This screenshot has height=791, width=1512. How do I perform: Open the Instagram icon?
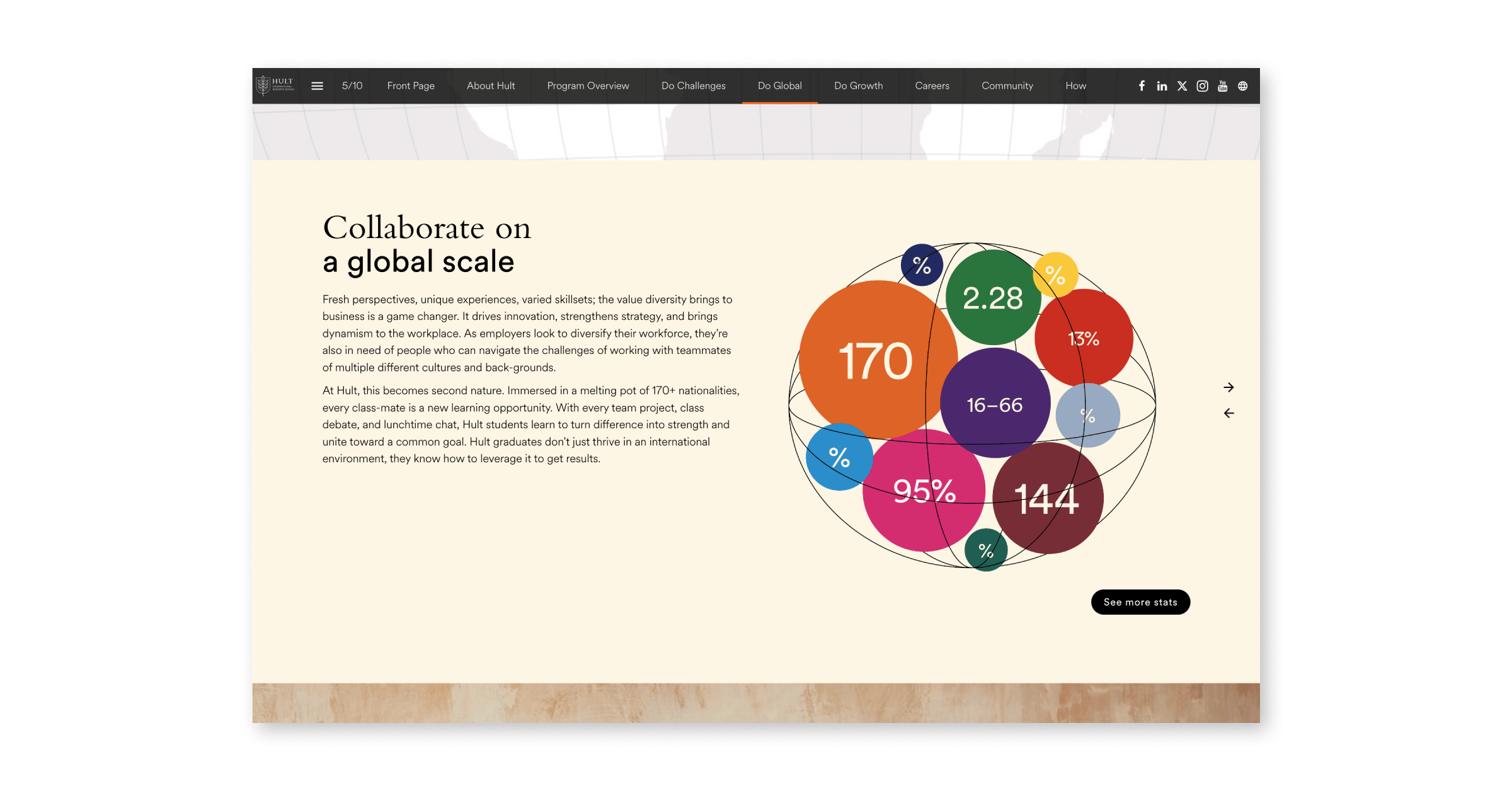point(1202,86)
